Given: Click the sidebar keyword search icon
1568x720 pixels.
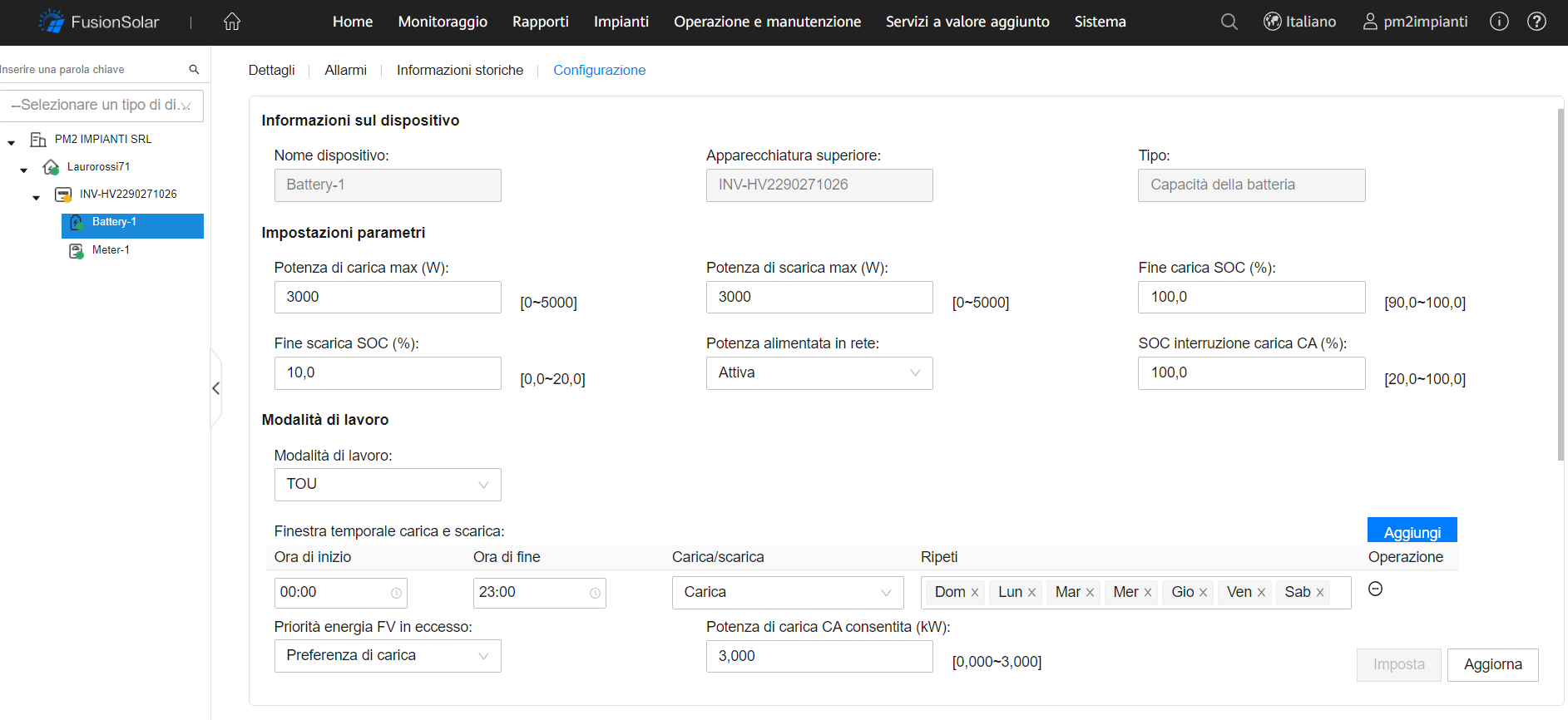Looking at the screenshot, I should tap(194, 70).
